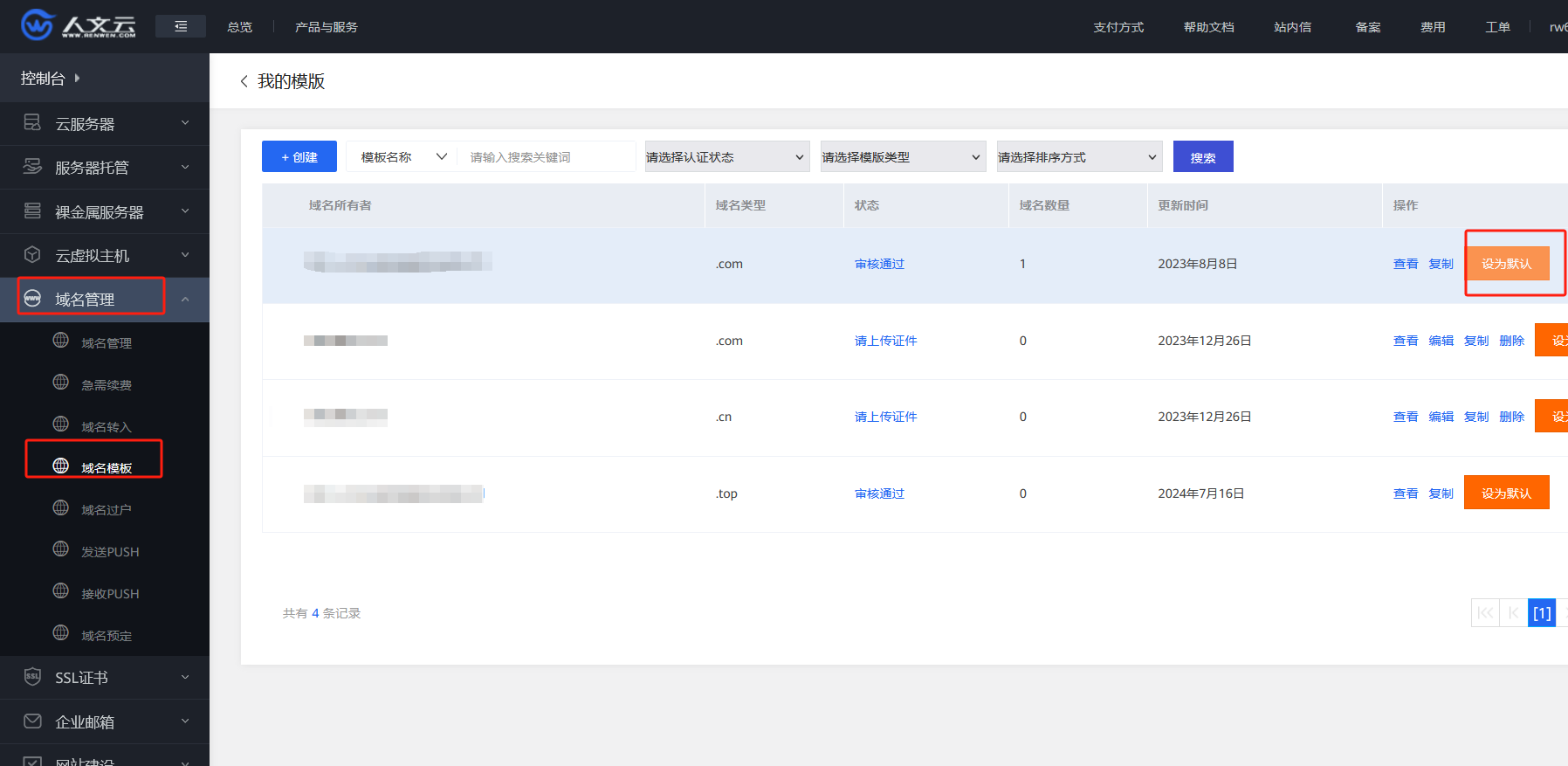Click the bare metal server icon
1568x766 pixels.
[32, 210]
